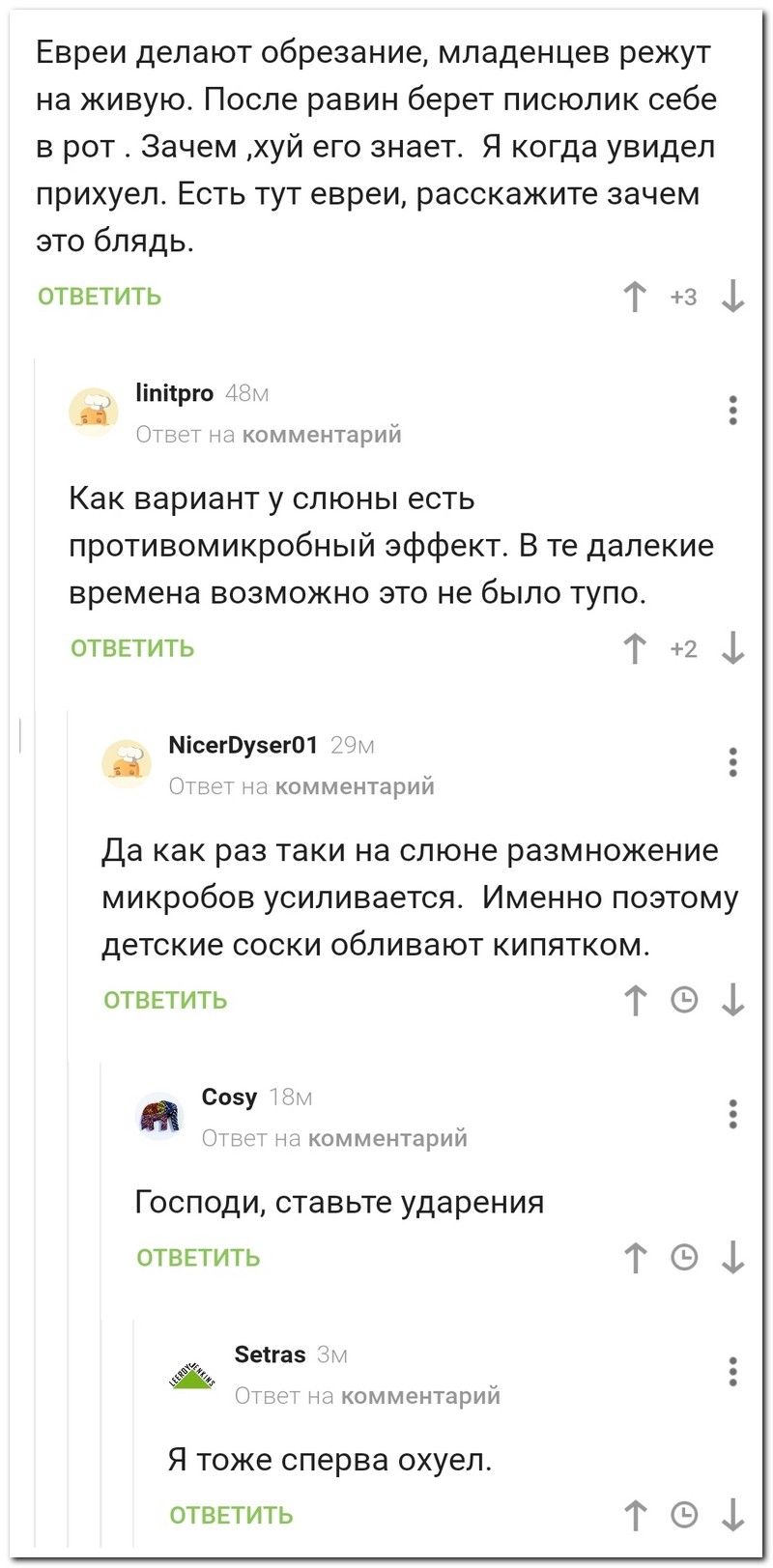Upvote Setras's comment
This screenshot has width=773, height=1568.
pyautogui.click(x=635, y=1515)
